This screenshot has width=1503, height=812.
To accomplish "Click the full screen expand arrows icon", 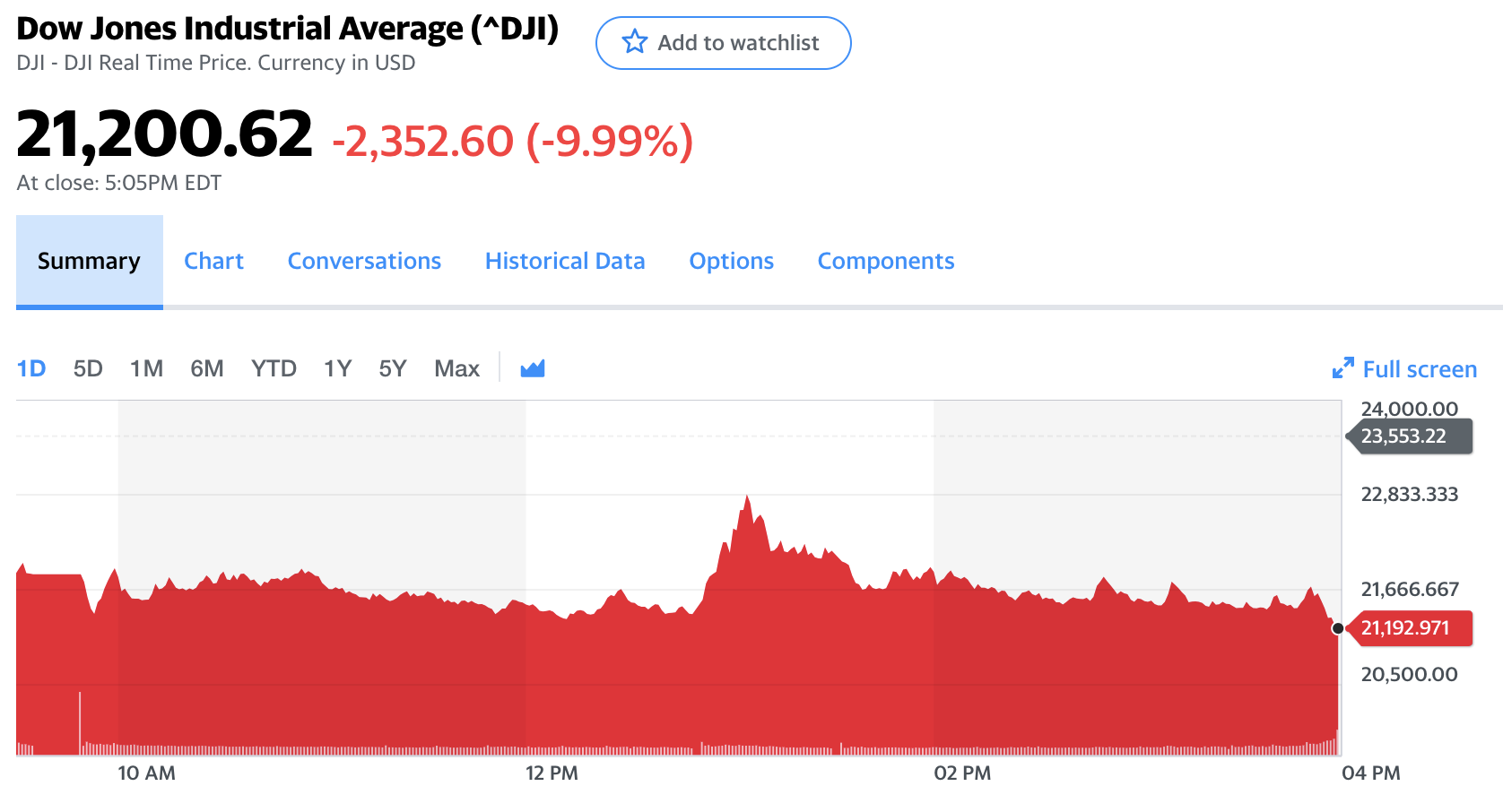I will [x=1342, y=368].
